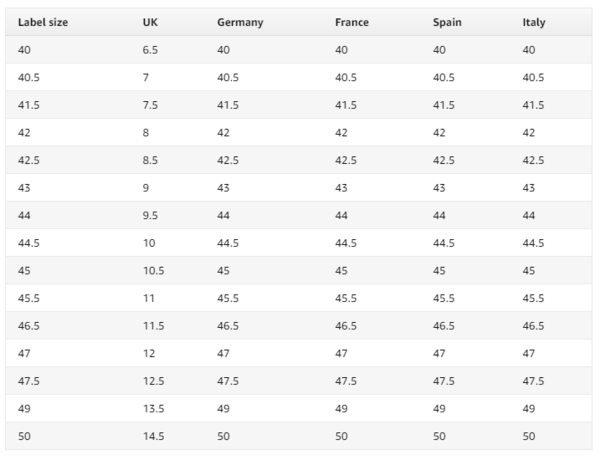600x460 pixels.
Task: Select UK size 8 cell
Action: [146, 132]
